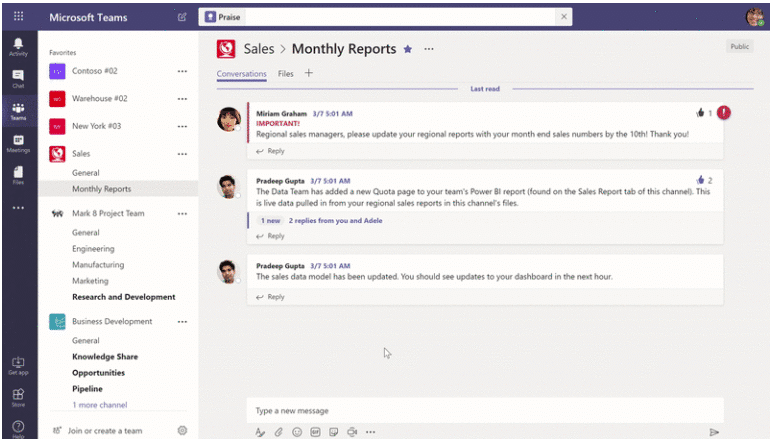
Task: Open more options for Business Development
Action: (182, 322)
